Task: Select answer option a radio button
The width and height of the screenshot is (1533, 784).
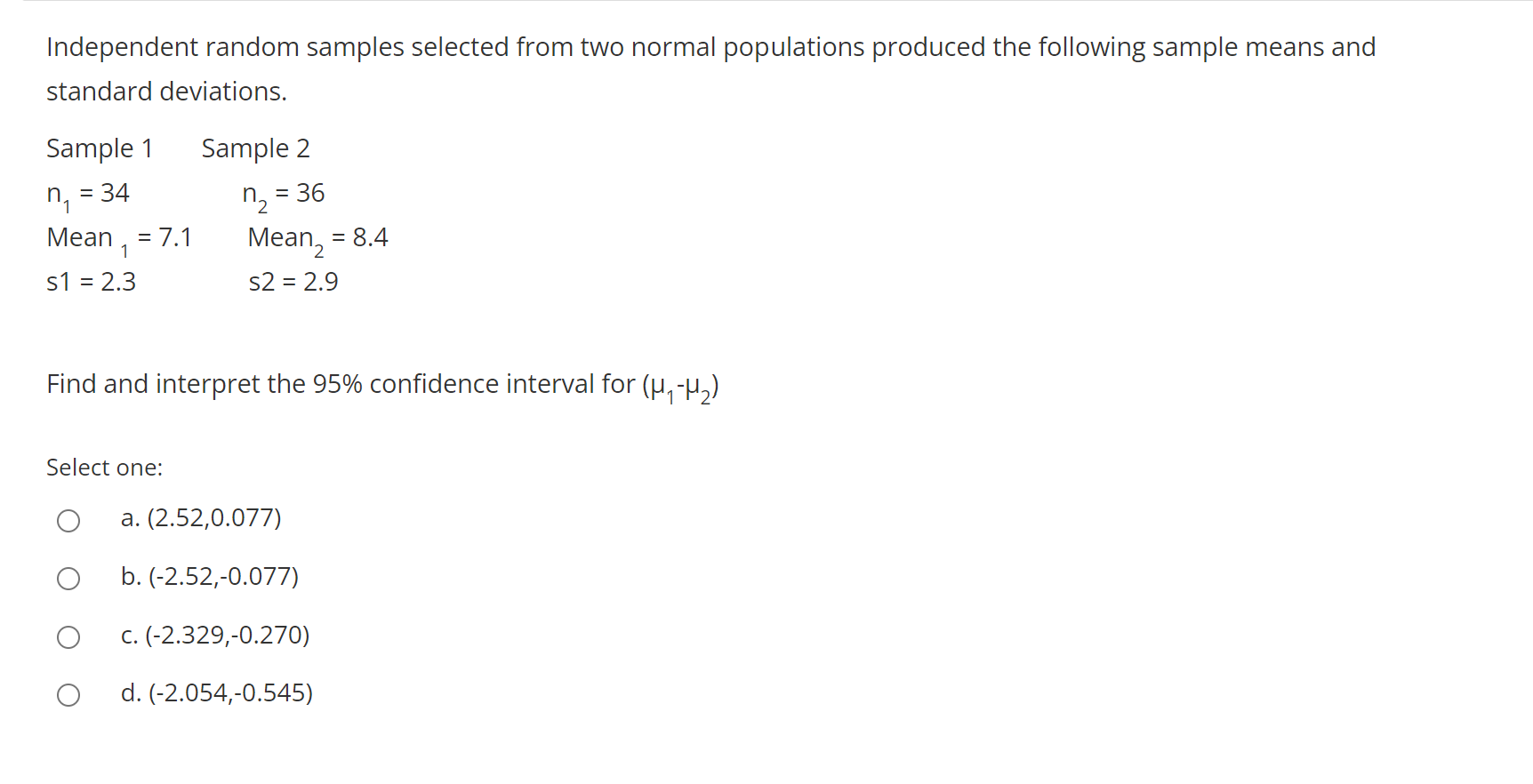Action: (x=68, y=521)
